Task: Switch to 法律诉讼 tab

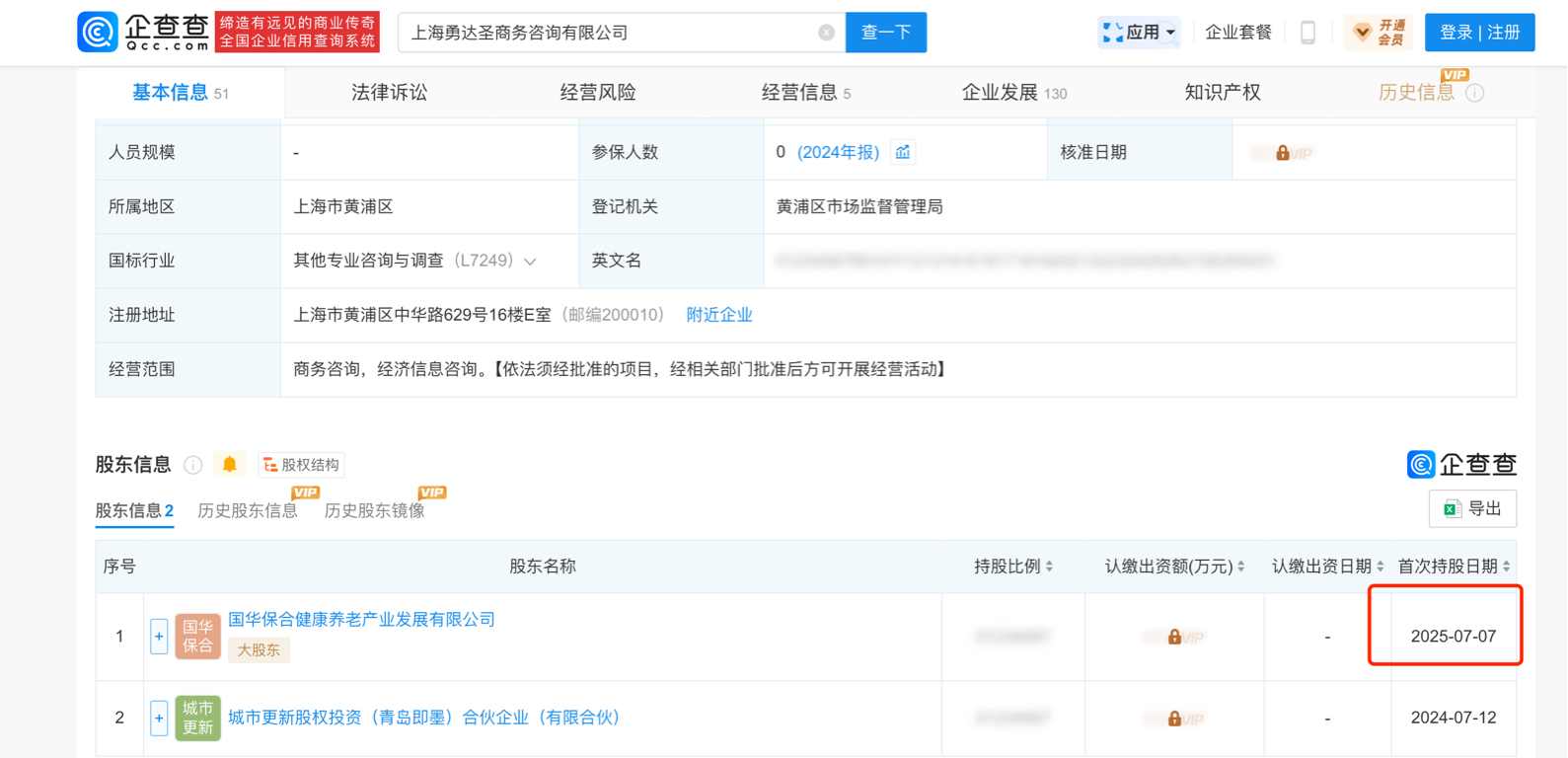Action: tap(390, 93)
